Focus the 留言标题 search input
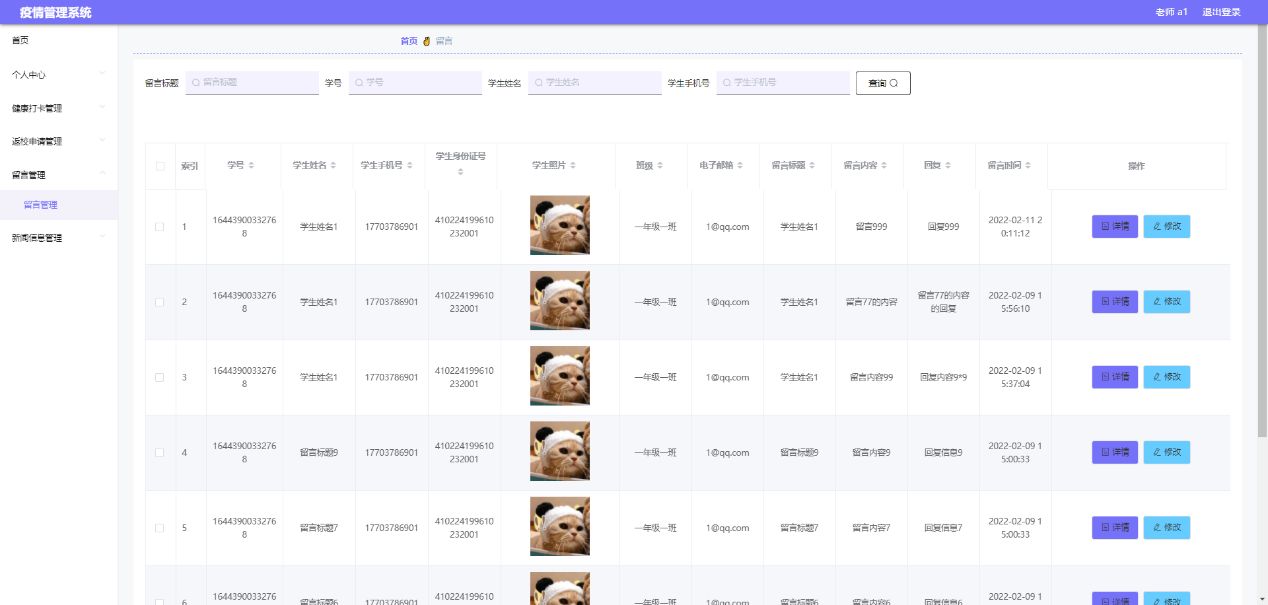Image resolution: width=1268 pixels, height=605 pixels. pyautogui.click(x=252, y=82)
